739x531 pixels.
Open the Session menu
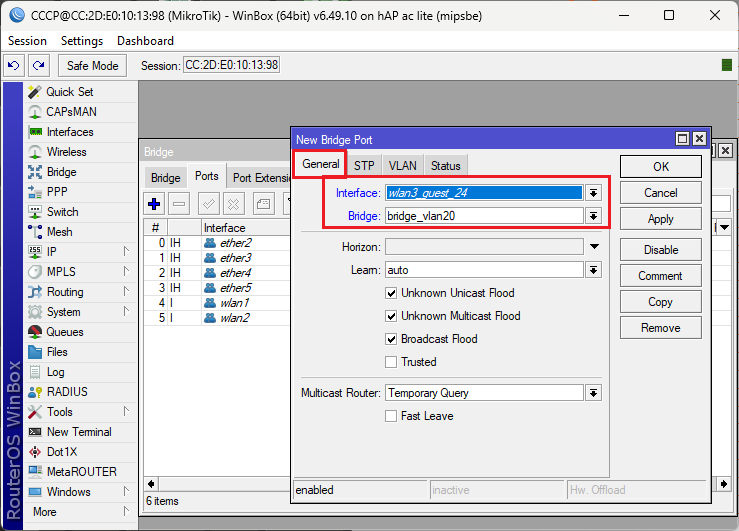tap(27, 41)
